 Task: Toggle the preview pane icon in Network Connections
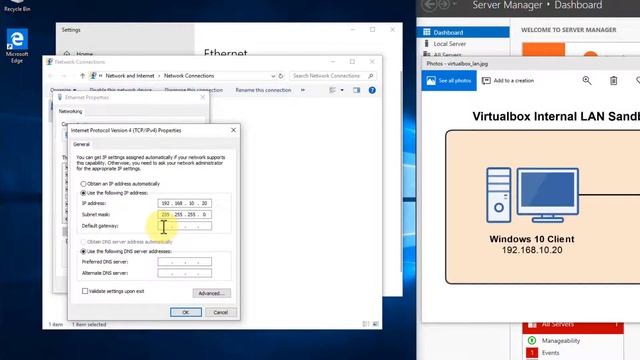356,90
